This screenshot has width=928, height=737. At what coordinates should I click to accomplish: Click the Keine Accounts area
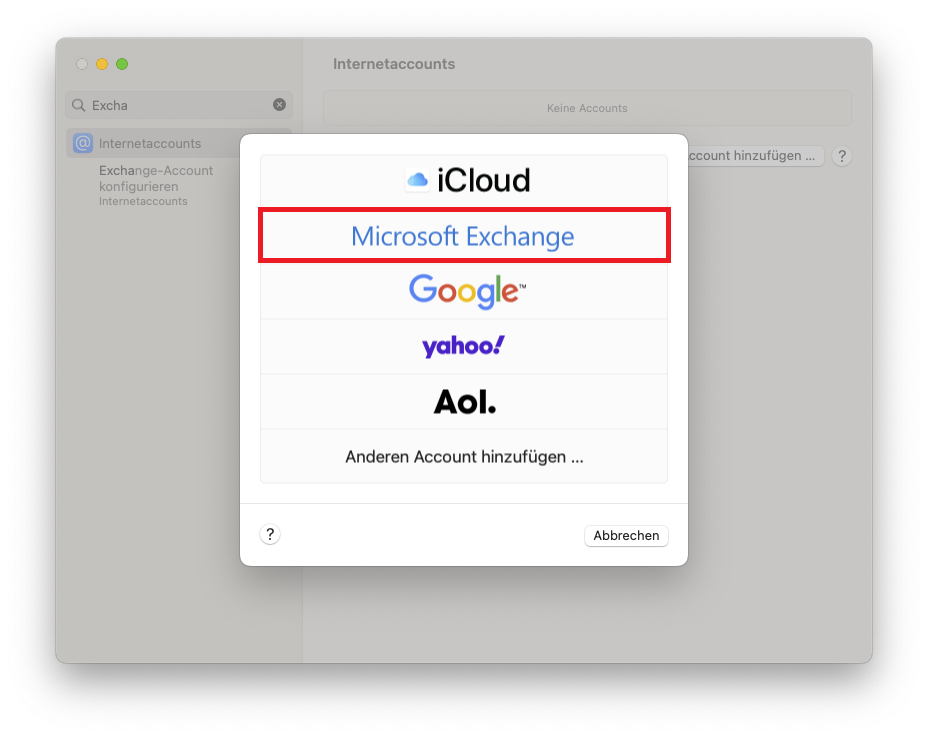pyautogui.click(x=587, y=108)
